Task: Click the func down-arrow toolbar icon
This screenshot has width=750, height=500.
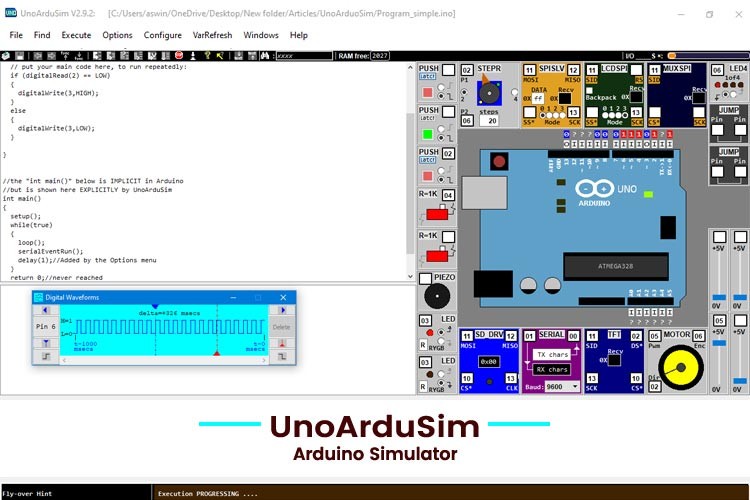Action: pyautogui.click(x=79, y=56)
